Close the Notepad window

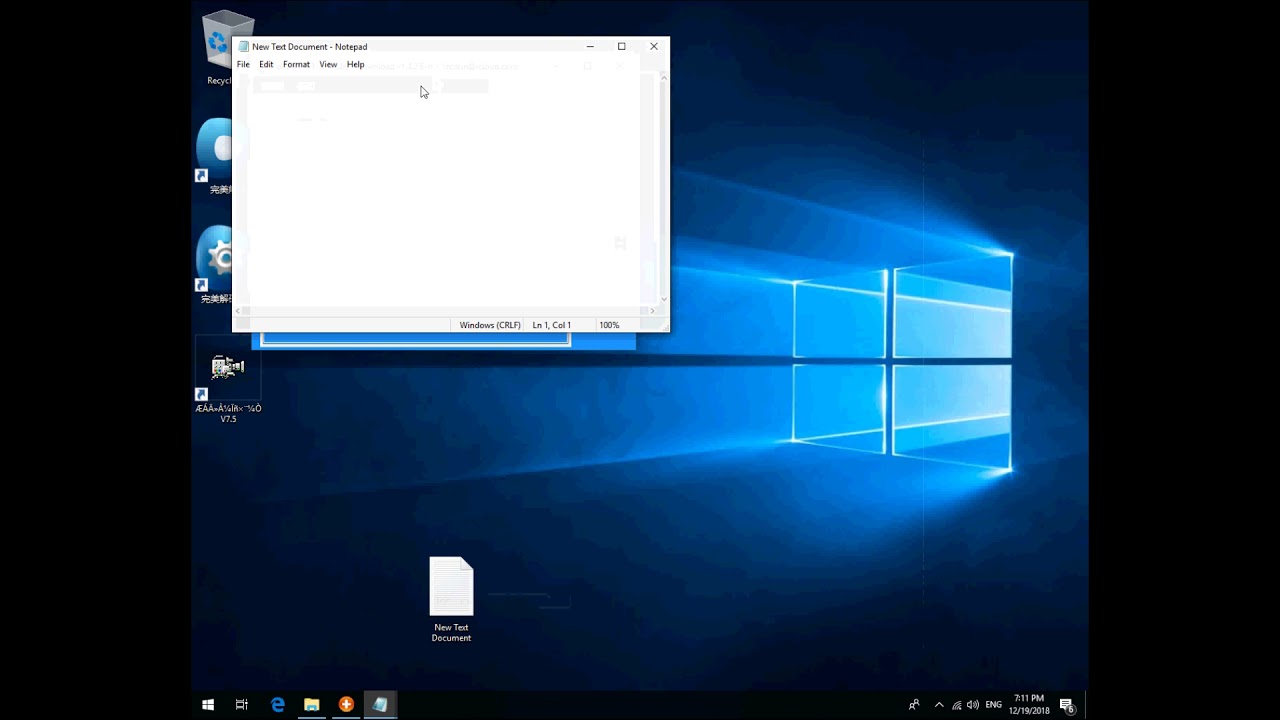(x=654, y=46)
